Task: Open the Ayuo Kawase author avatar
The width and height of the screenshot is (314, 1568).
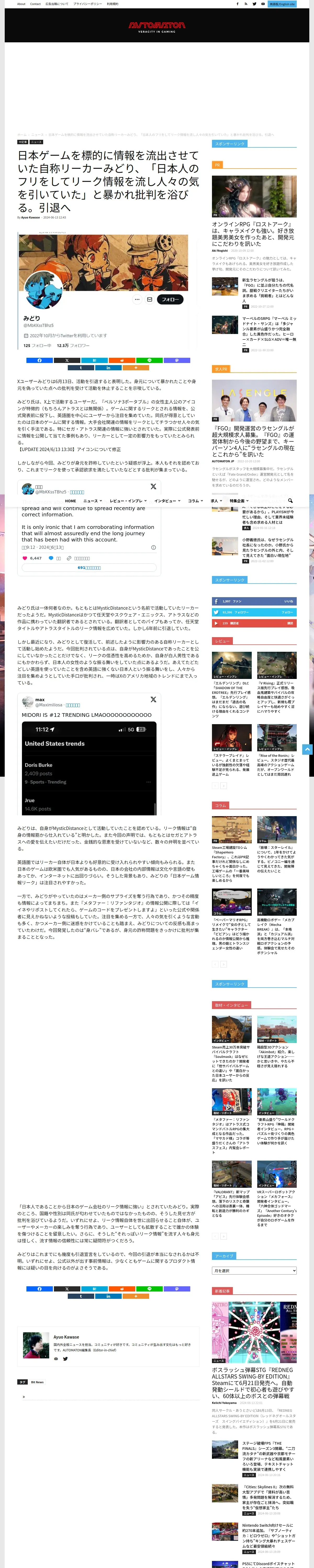Action: click(36, 1345)
